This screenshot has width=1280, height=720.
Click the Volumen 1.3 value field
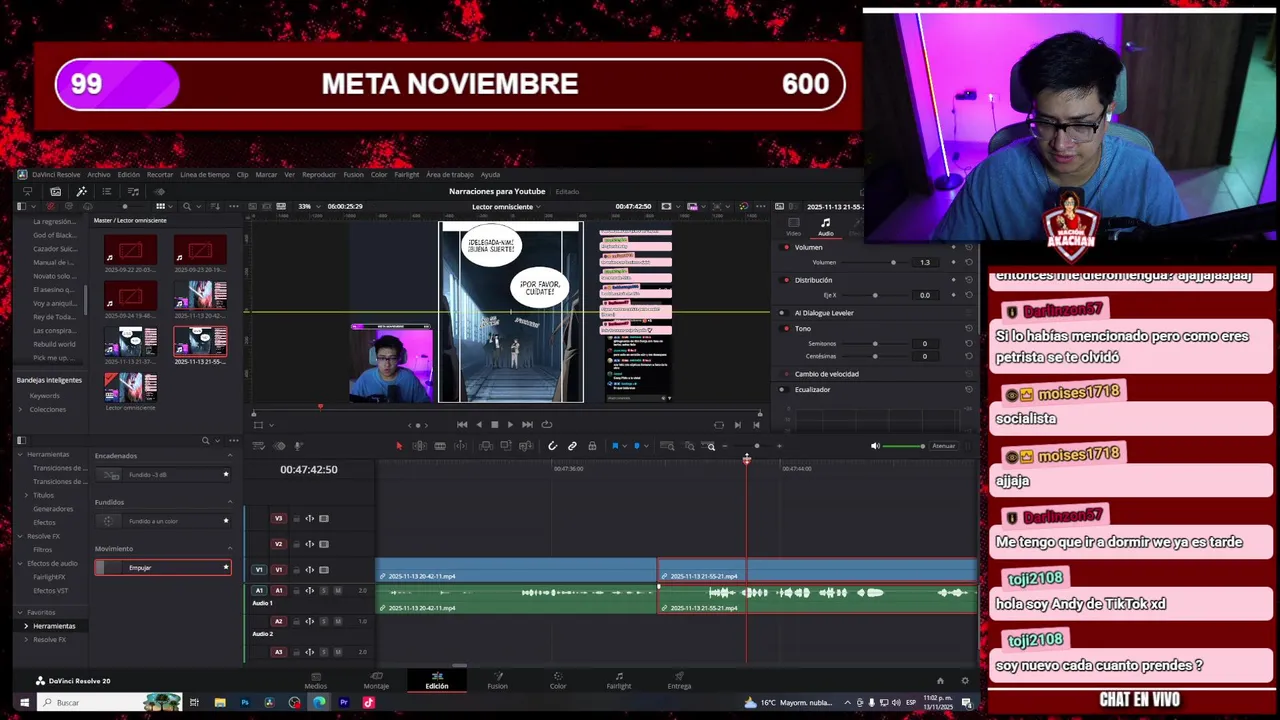925,262
